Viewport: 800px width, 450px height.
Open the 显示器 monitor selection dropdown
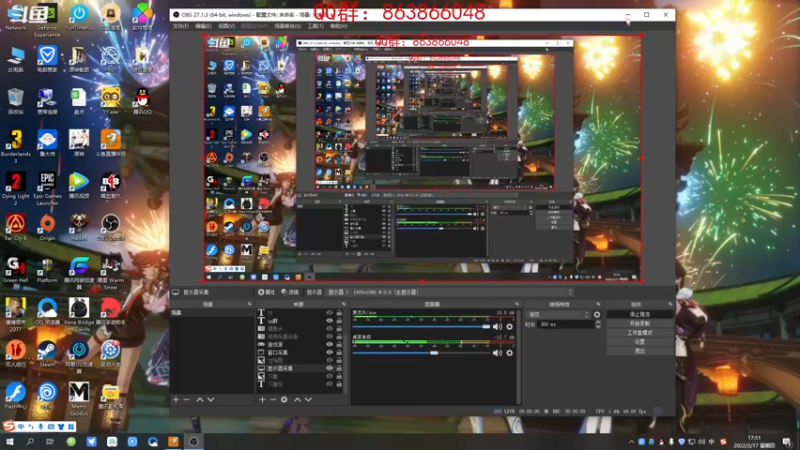pos(449,292)
